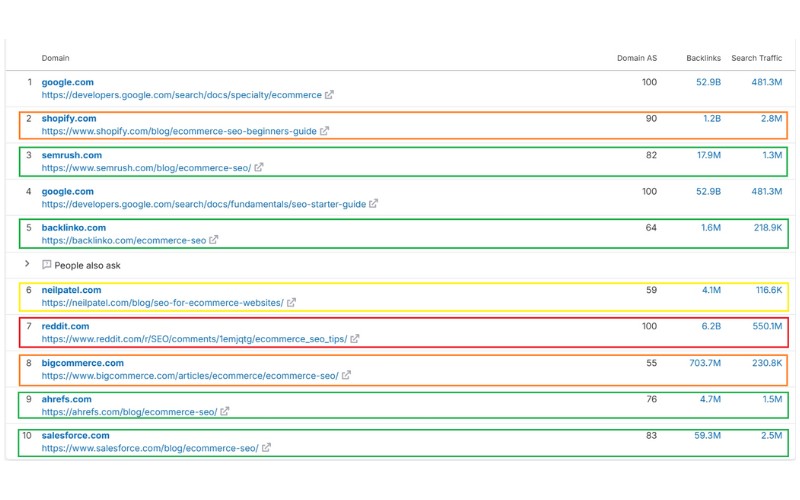Click the 2.8M search traffic for shopify.com
Image resolution: width=800 pixels, height=500 pixels.
(771, 118)
